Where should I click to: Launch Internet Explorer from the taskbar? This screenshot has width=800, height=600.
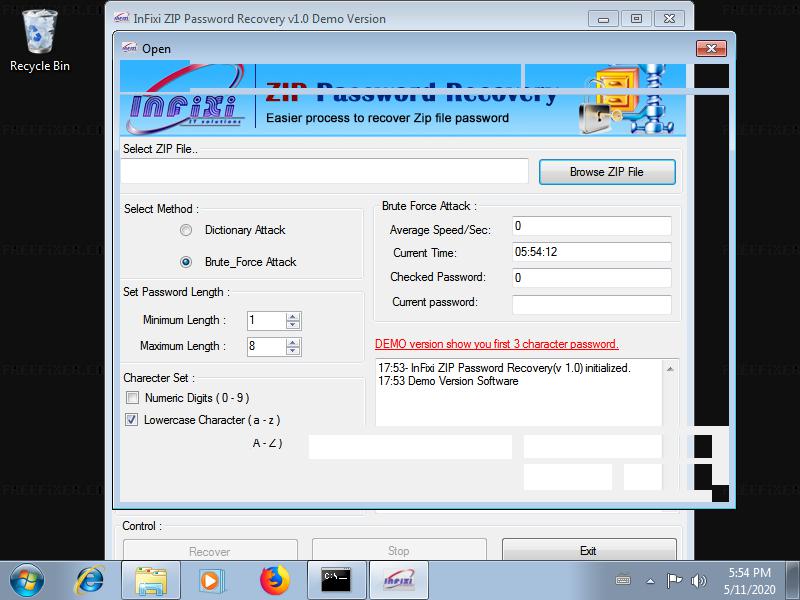[90, 580]
